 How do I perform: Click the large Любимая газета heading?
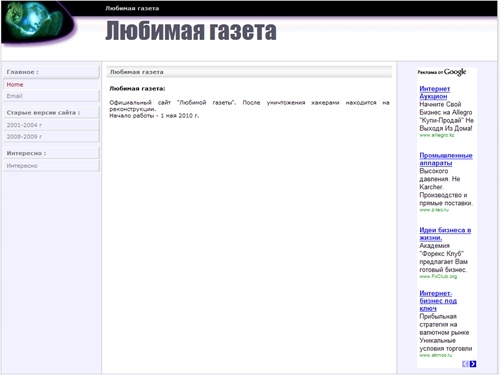click(x=191, y=31)
